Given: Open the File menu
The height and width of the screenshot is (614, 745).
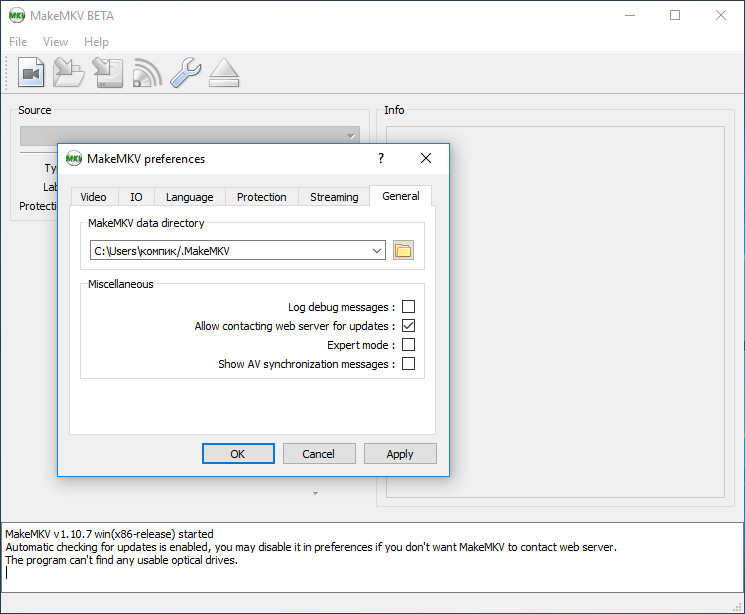Looking at the screenshot, I should coord(18,42).
